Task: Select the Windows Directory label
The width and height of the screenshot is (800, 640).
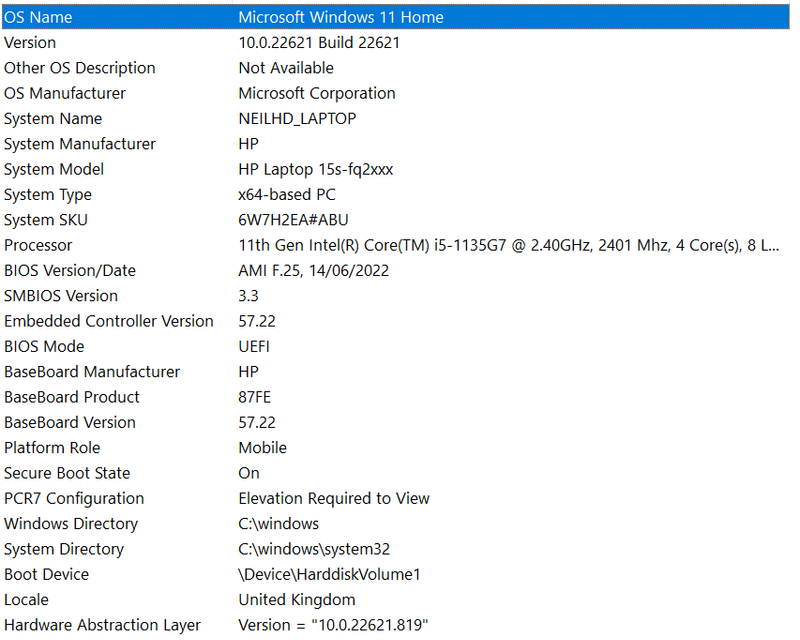Action: [x=71, y=524]
